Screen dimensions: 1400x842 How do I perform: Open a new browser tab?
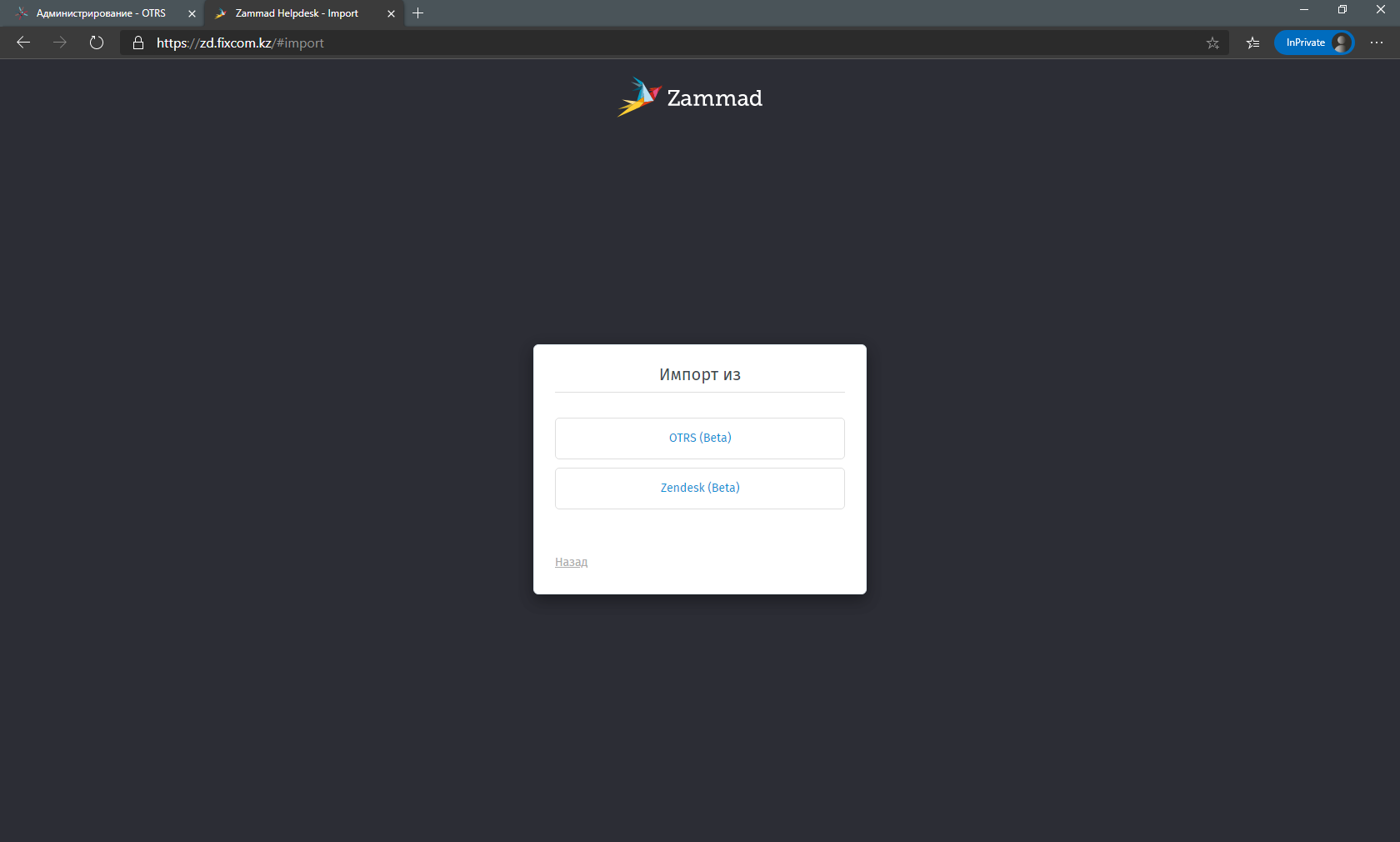pos(418,13)
